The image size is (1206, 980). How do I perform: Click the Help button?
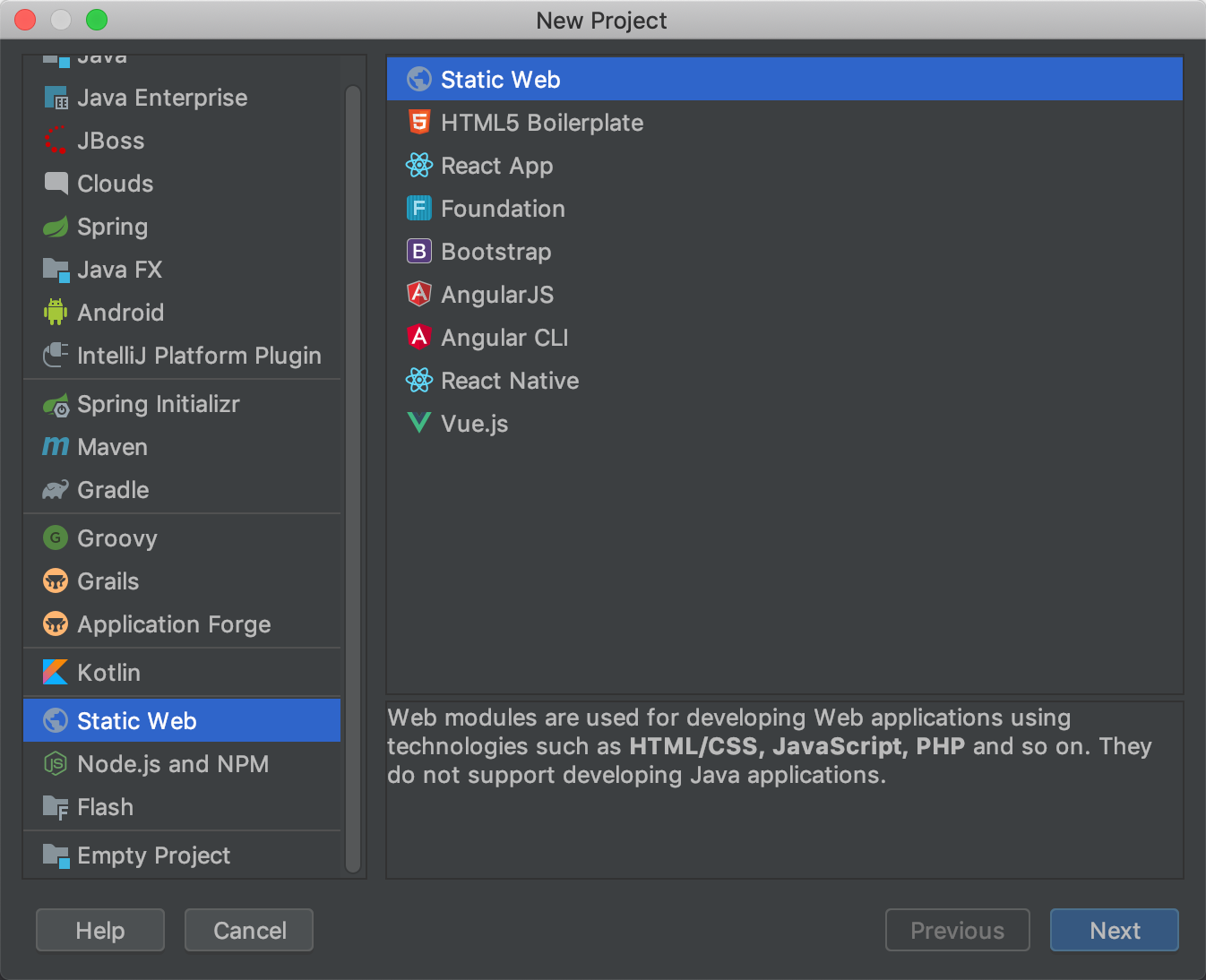[x=100, y=930]
